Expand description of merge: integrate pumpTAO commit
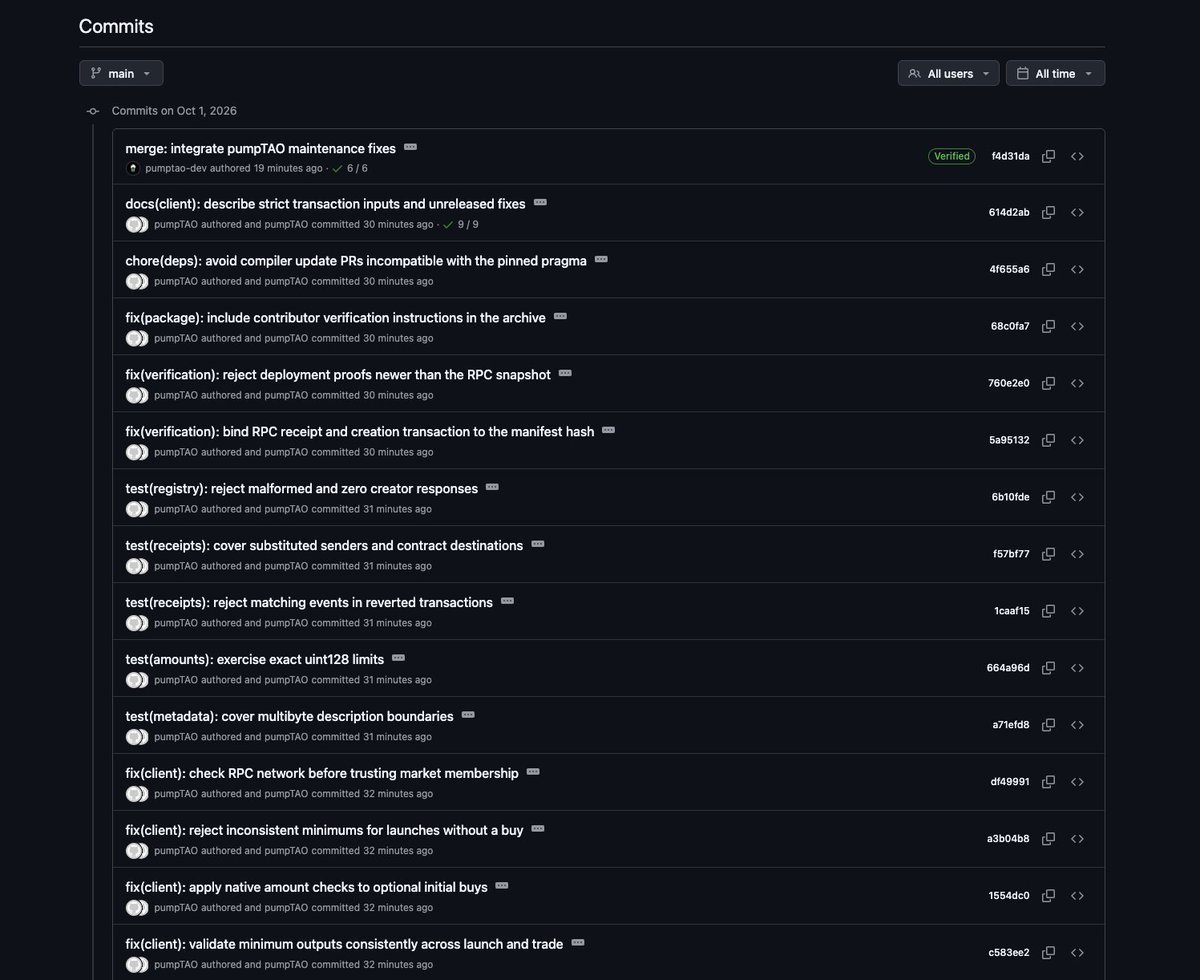Image resolution: width=1200 pixels, height=980 pixels. 410,147
